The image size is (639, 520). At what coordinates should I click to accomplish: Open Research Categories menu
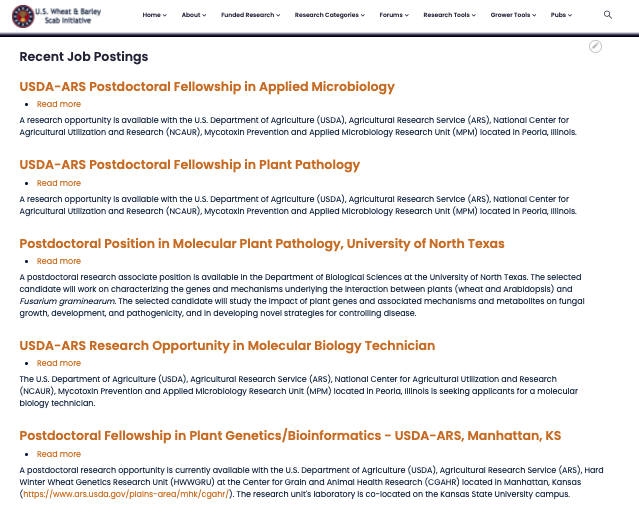(x=329, y=15)
